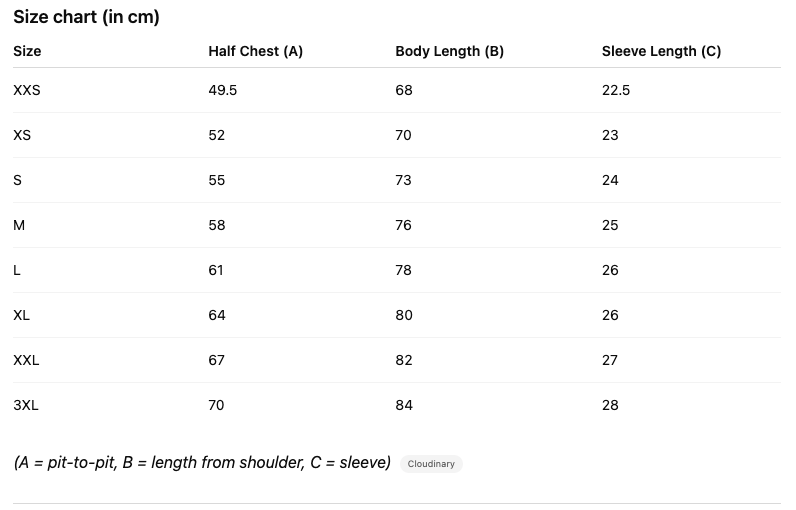Click the Cloudinary badge below the table

click(431, 464)
